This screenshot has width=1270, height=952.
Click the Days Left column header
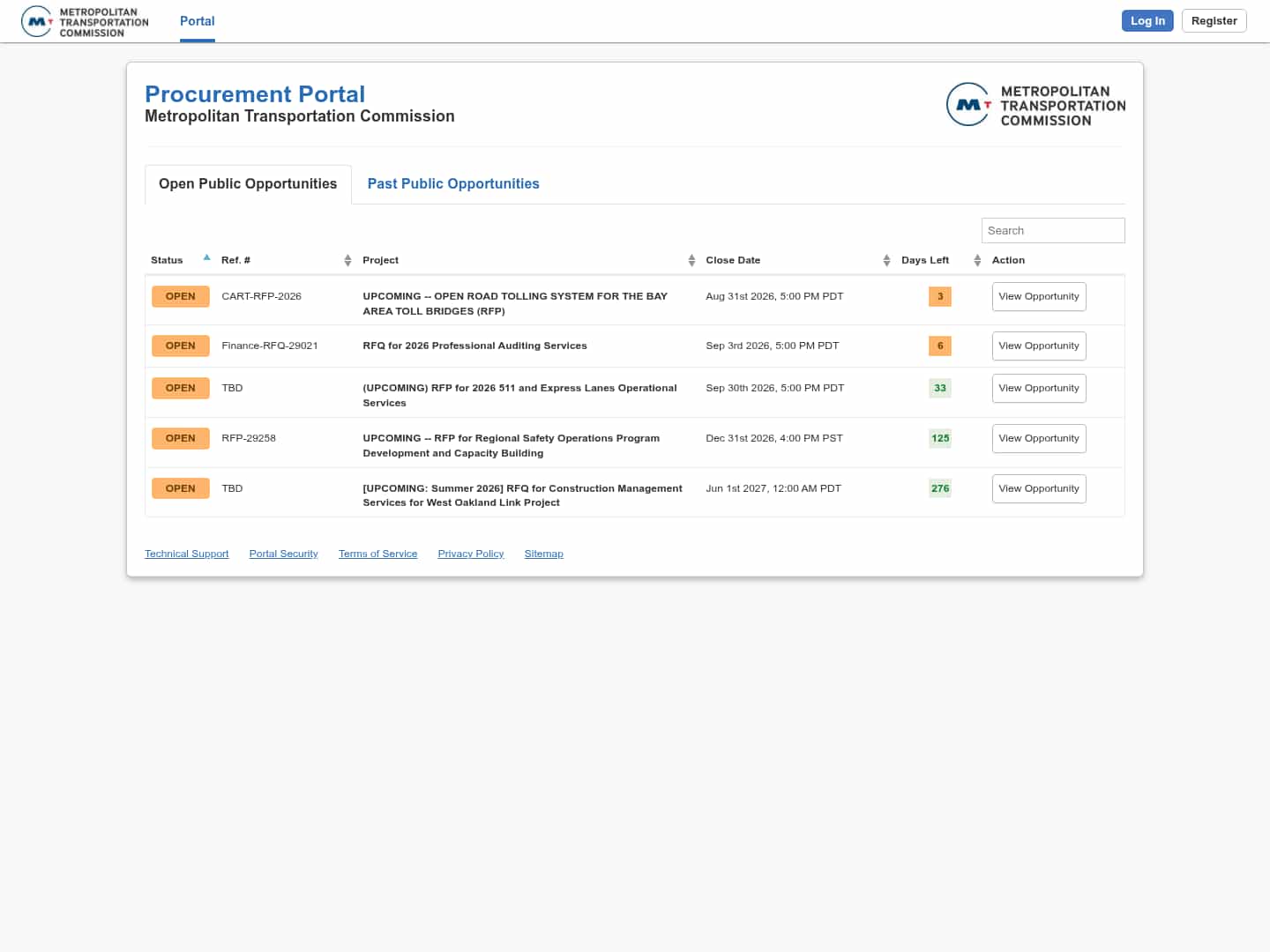click(925, 261)
